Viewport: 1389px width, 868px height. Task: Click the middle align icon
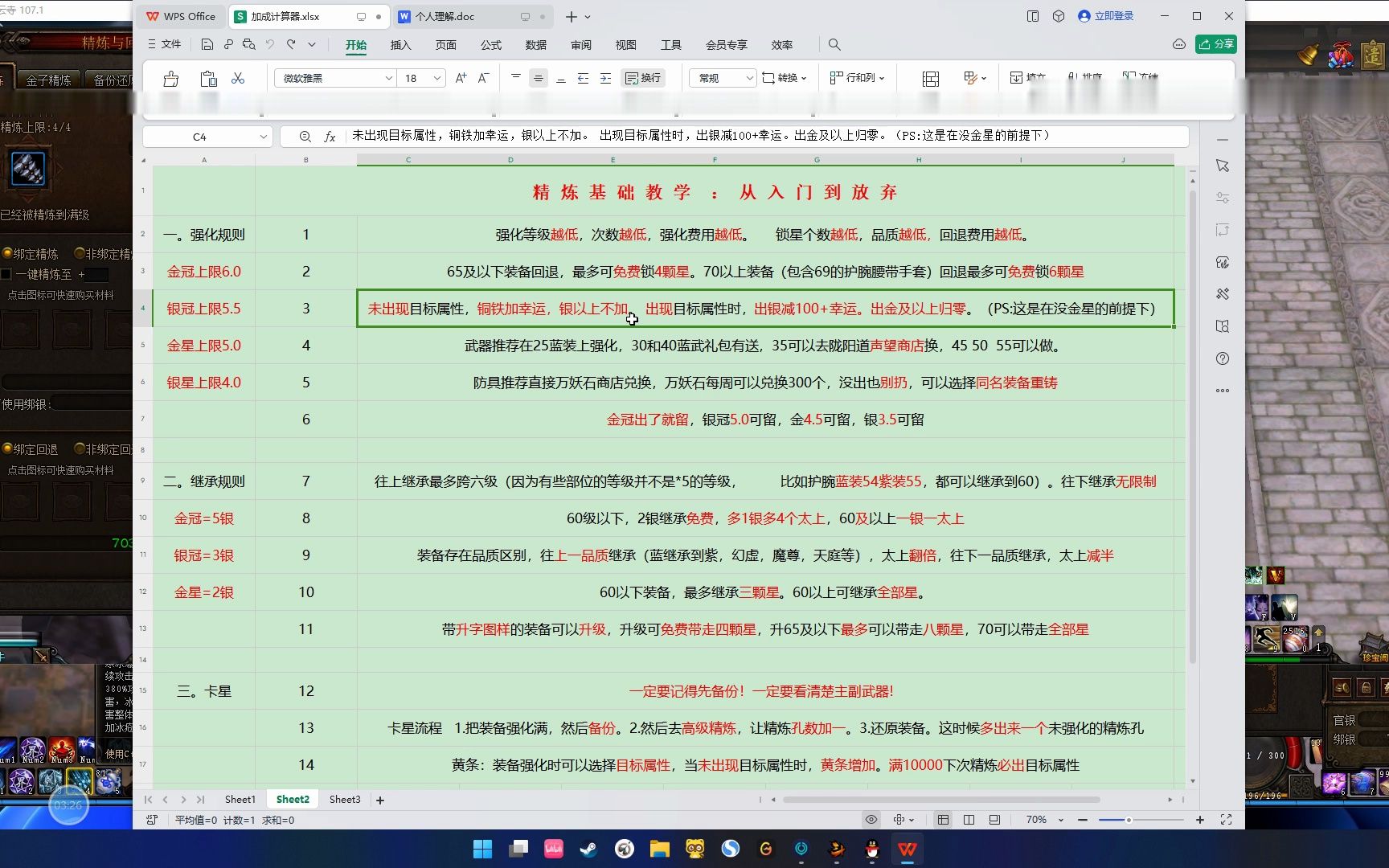[539, 78]
